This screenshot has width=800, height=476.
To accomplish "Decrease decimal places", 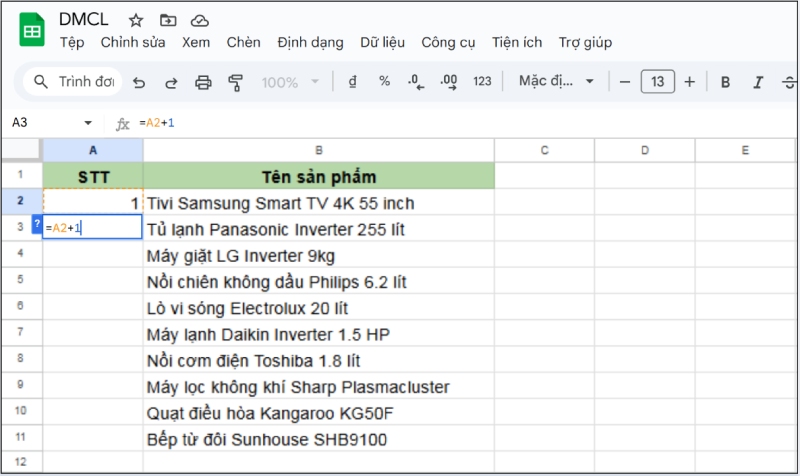I will point(416,82).
